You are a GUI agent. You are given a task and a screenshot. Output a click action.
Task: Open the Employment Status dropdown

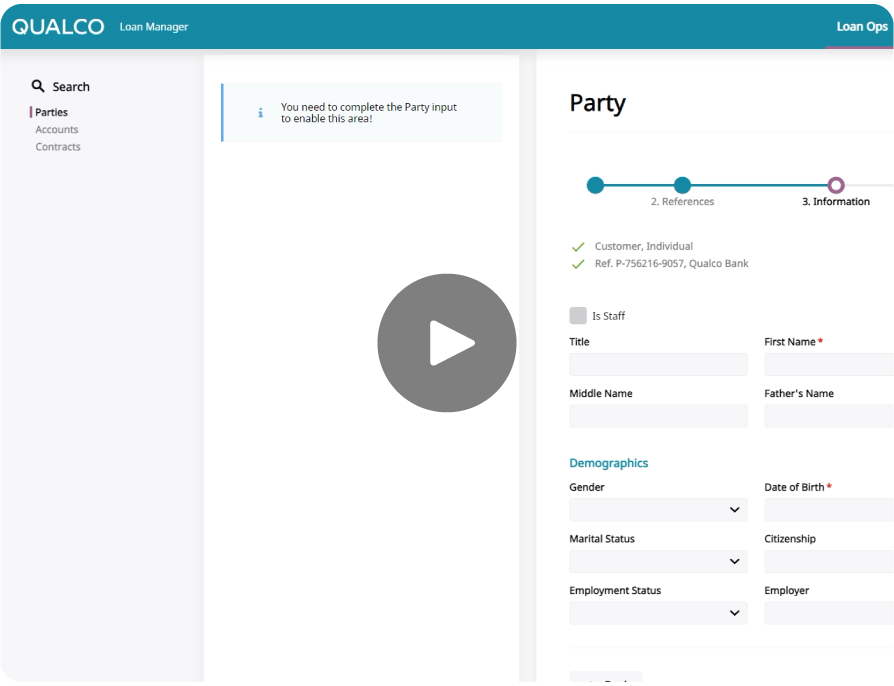pyautogui.click(x=658, y=612)
